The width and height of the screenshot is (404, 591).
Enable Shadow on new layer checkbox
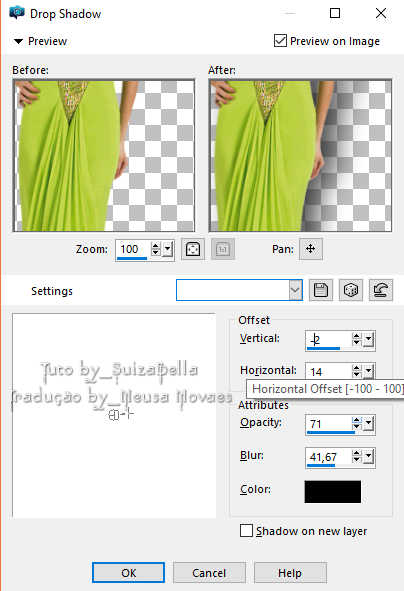coord(246,531)
